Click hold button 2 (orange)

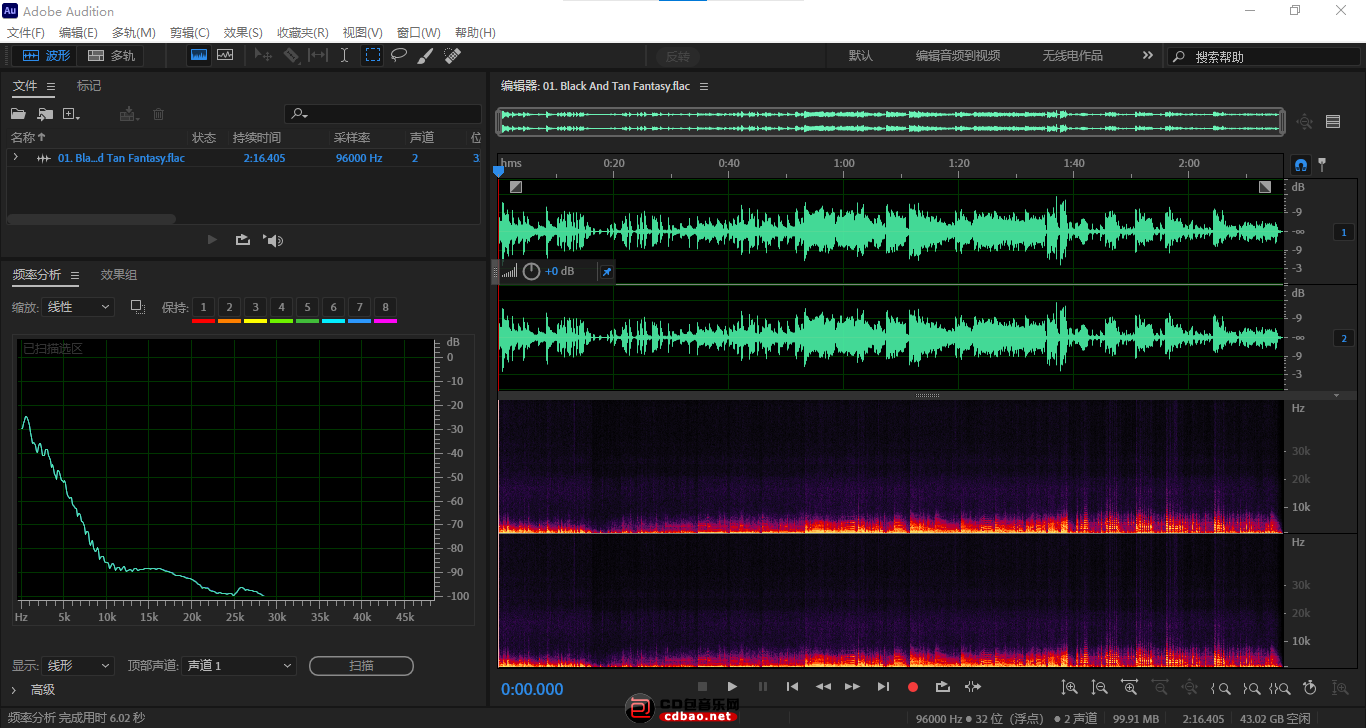point(229,307)
